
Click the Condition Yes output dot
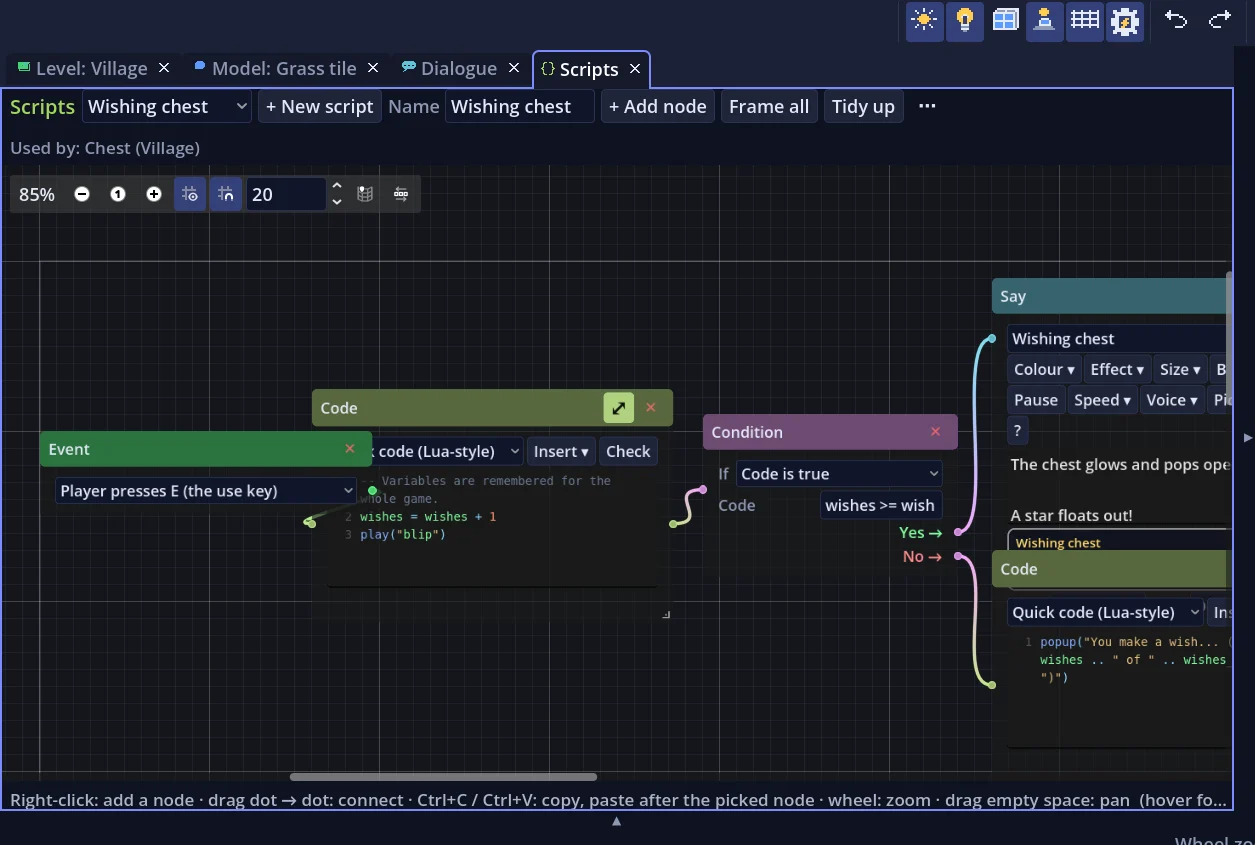[x=957, y=532]
